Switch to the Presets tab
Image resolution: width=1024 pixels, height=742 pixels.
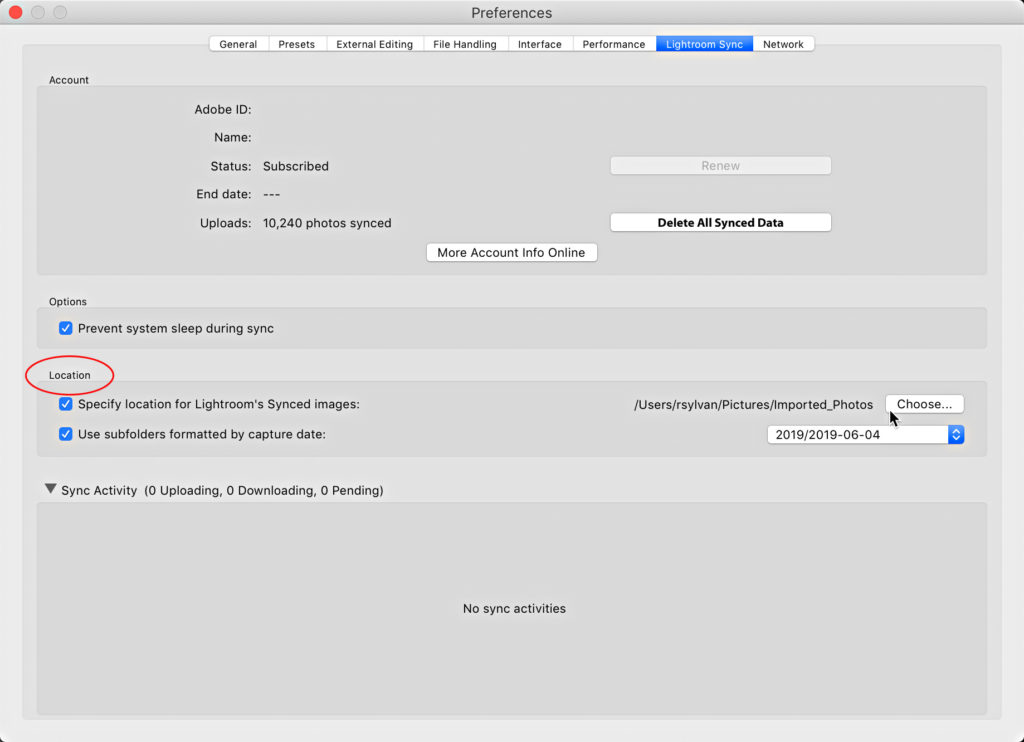point(296,44)
